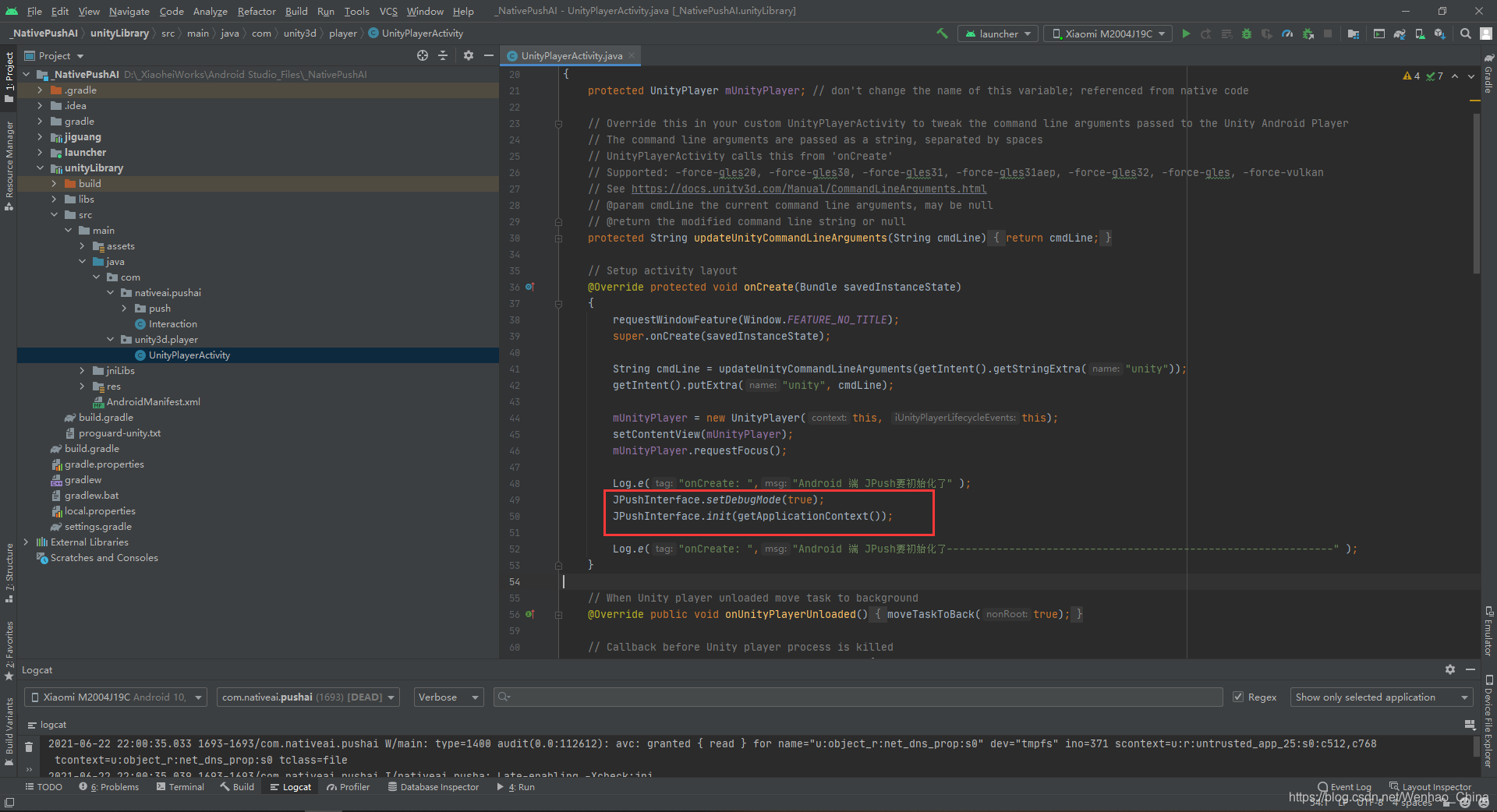
Task: Click Run with Coverage icon
Action: 1267,34
